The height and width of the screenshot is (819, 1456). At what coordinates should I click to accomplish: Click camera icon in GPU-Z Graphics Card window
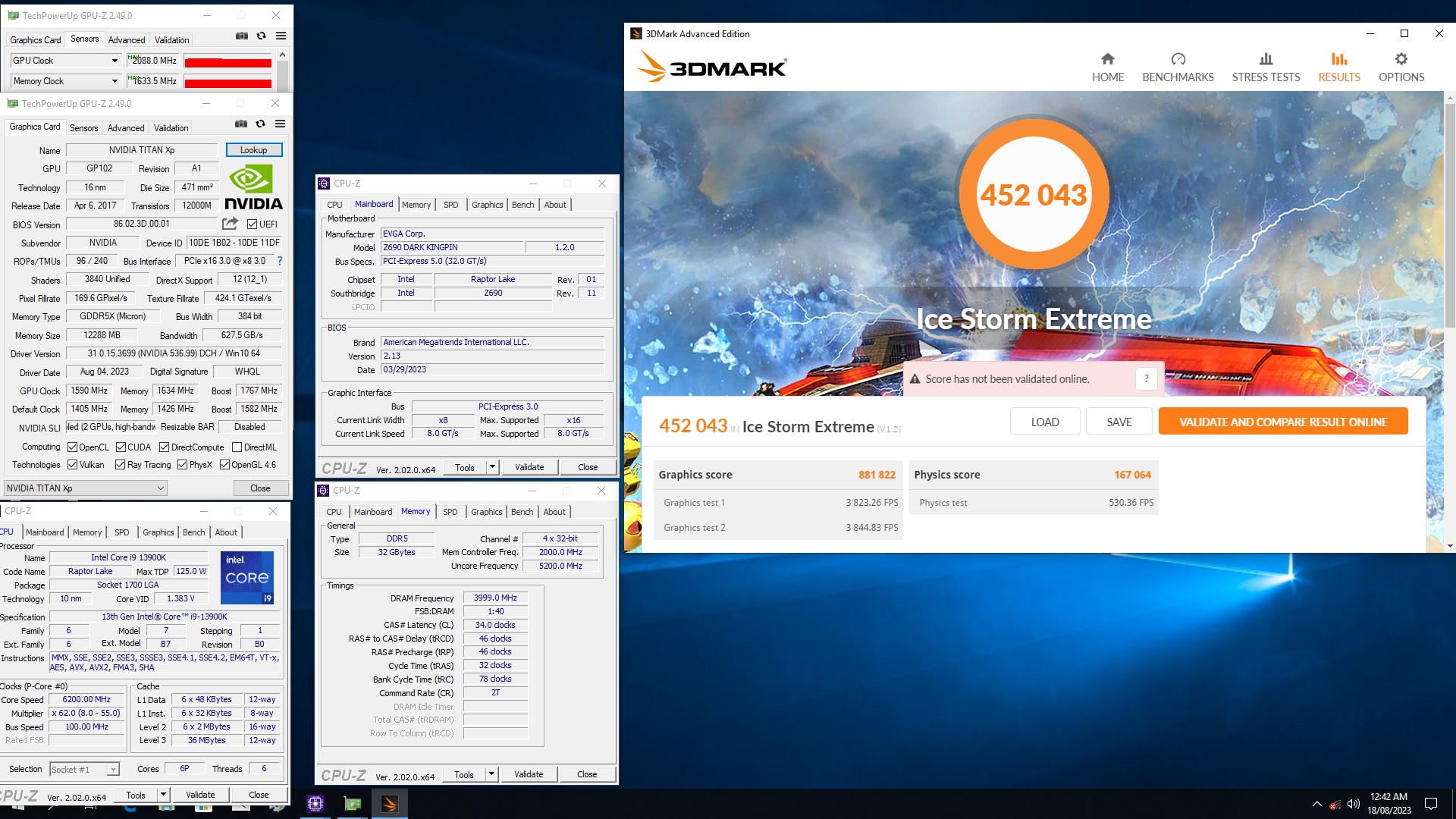click(x=241, y=124)
